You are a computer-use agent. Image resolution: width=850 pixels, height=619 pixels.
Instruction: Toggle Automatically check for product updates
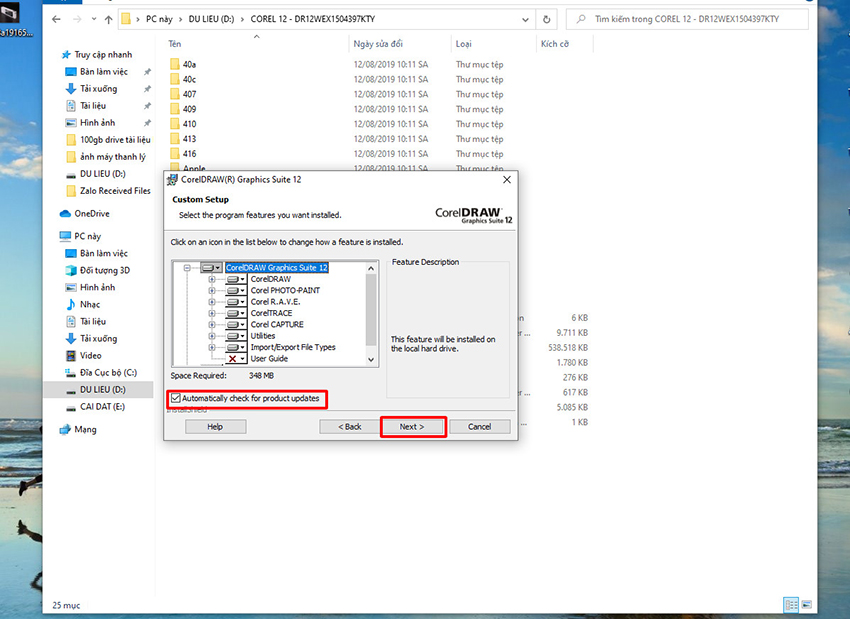click(x=176, y=398)
